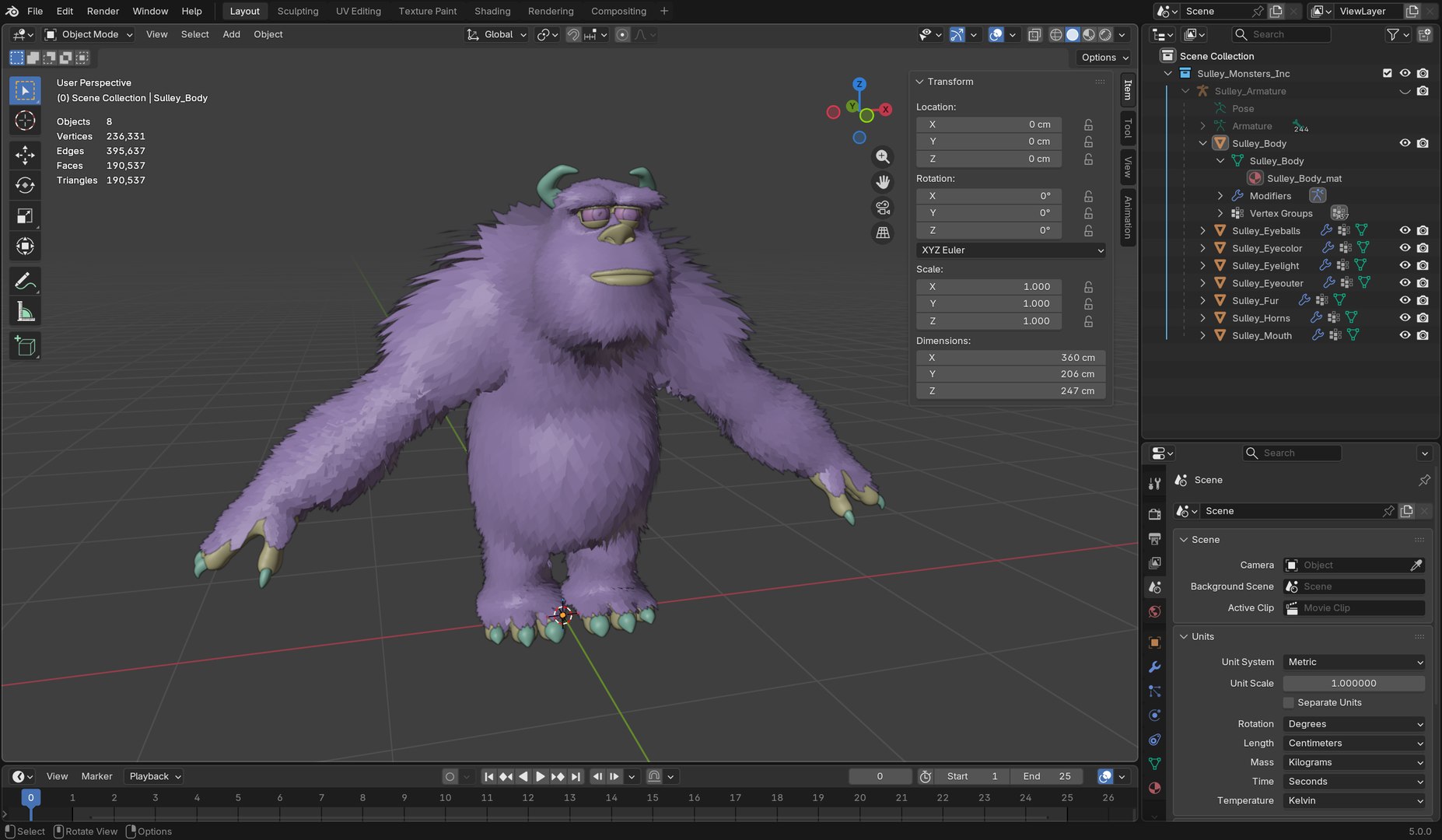Viewport: 1442px width, 840px height.
Task: Uncheck Sulley_Monsters_Inc collection checkbox
Action: point(1387,73)
